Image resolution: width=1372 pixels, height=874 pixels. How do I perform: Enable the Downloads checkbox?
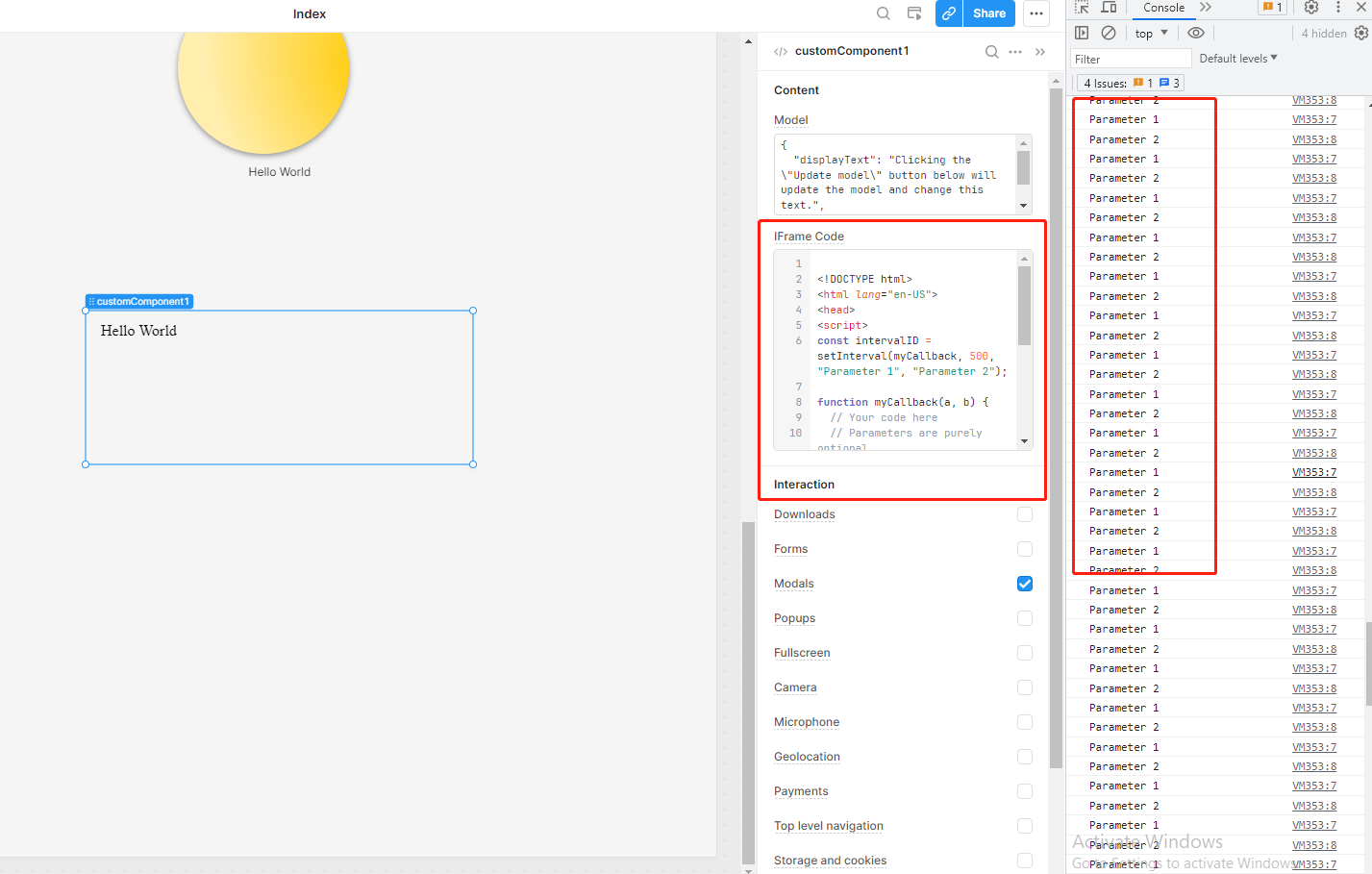1025,514
